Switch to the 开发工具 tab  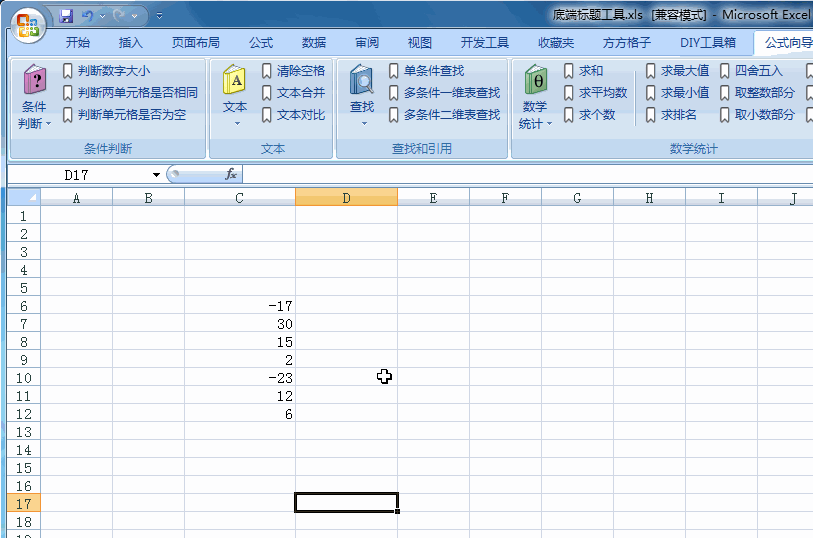[485, 43]
